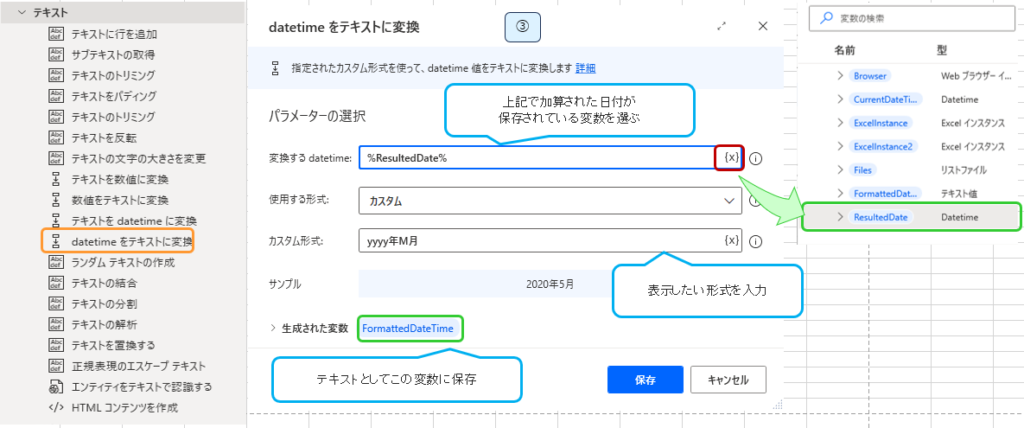Image resolution: width=1024 pixels, height=428 pixels.
Task: Select the ResultedDate variable chip
Action: tap(881, 217)
